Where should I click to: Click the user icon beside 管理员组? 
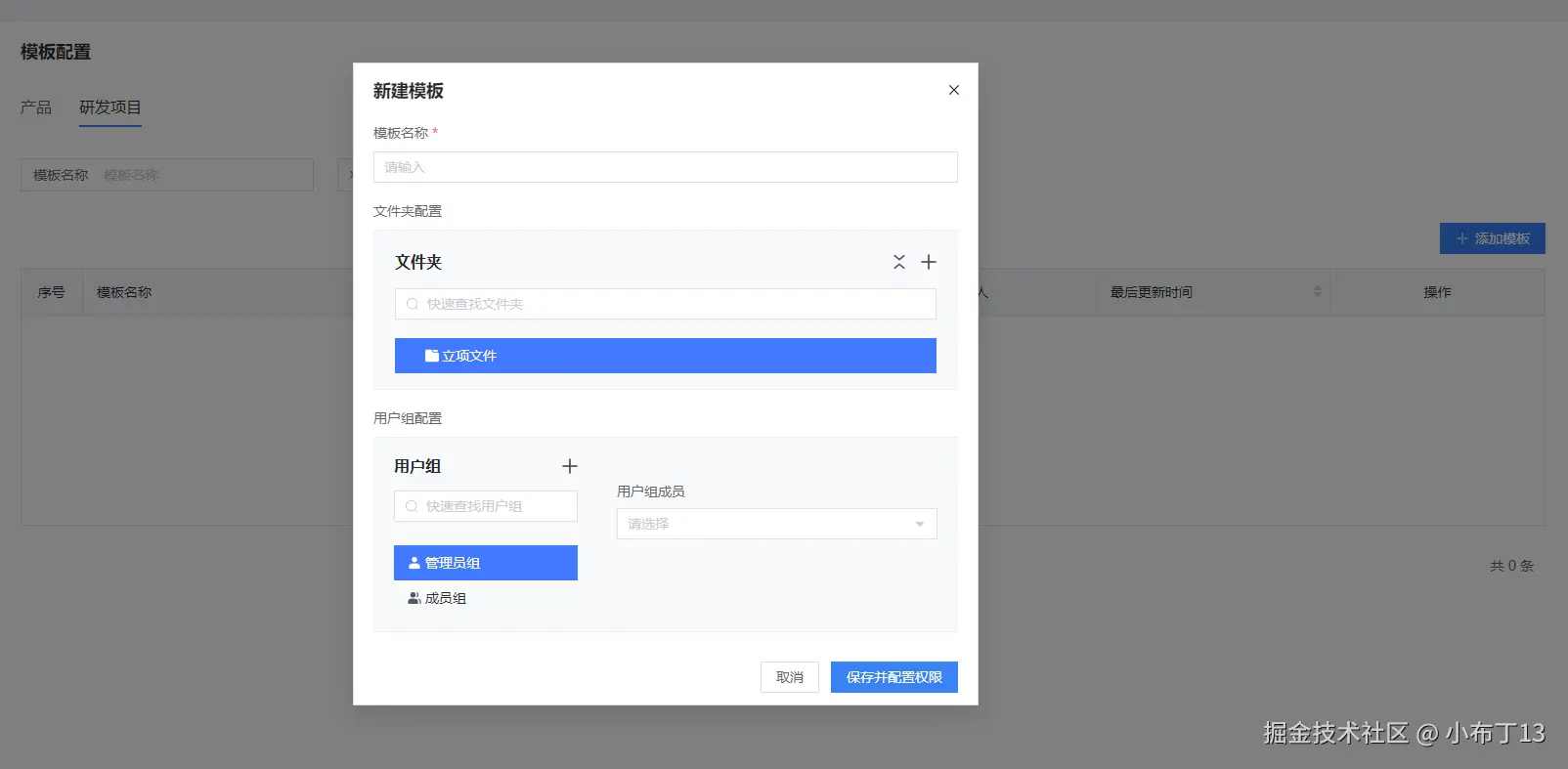[x=414, y=563]
